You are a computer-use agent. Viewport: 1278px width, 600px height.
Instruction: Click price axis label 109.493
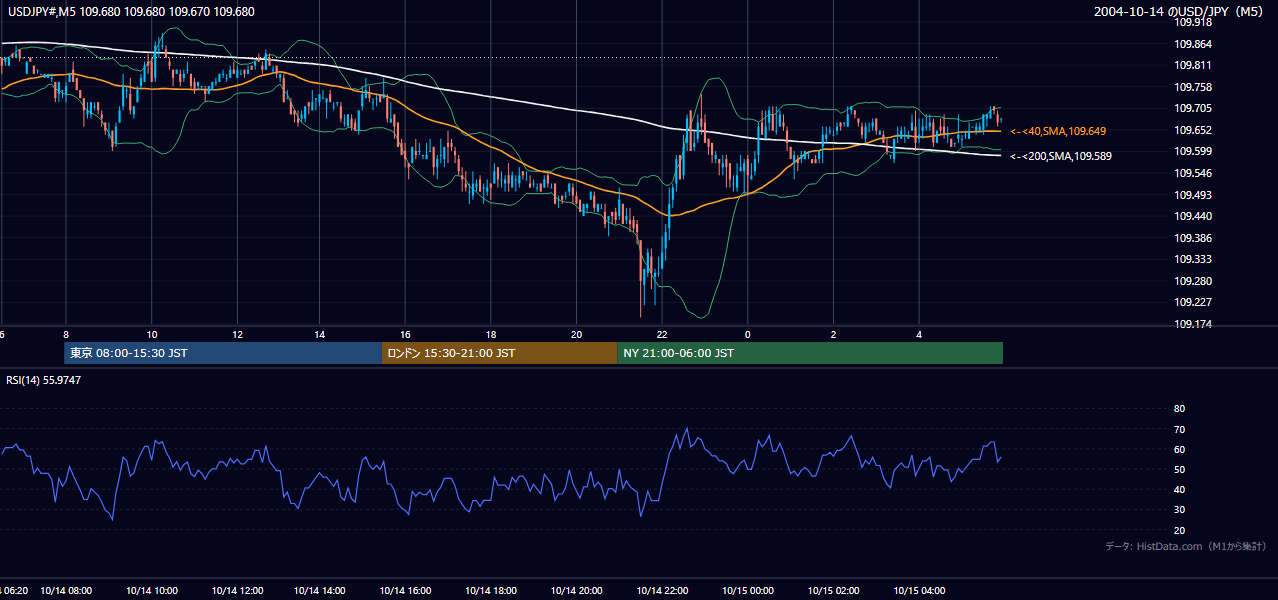click(1193, 195)
